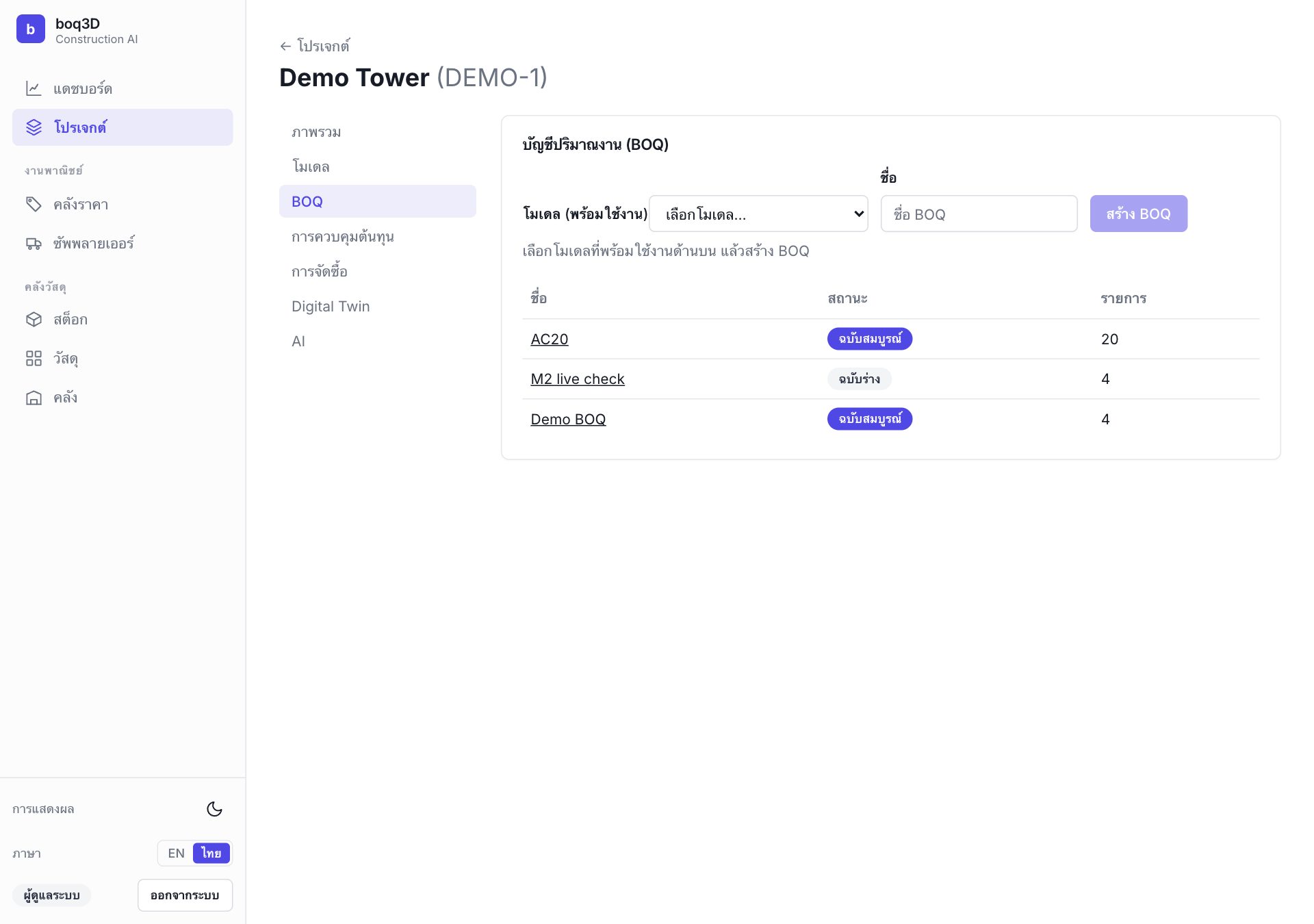This screenshot has height=924, width=1314.
Task: Open the เลือกโมเดล dropdown
Action: pos(758,214)
